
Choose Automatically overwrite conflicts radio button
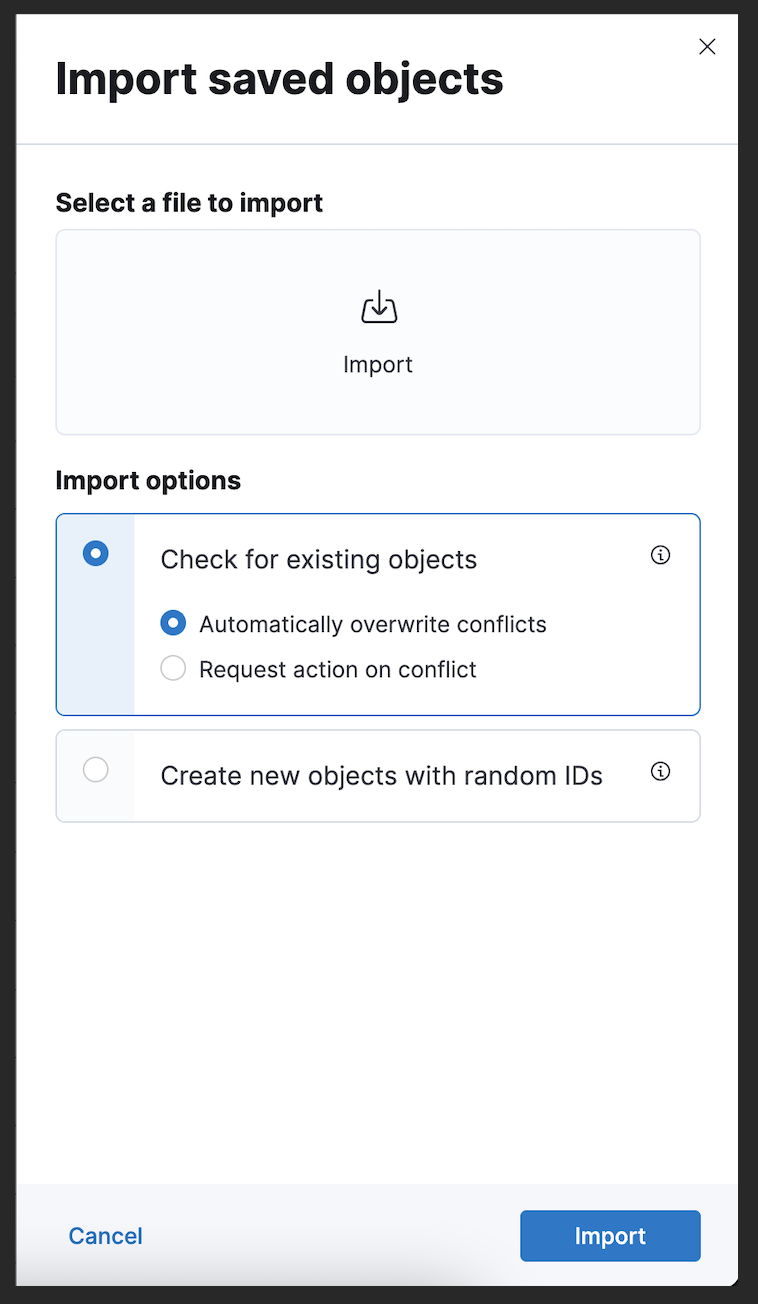173,623
